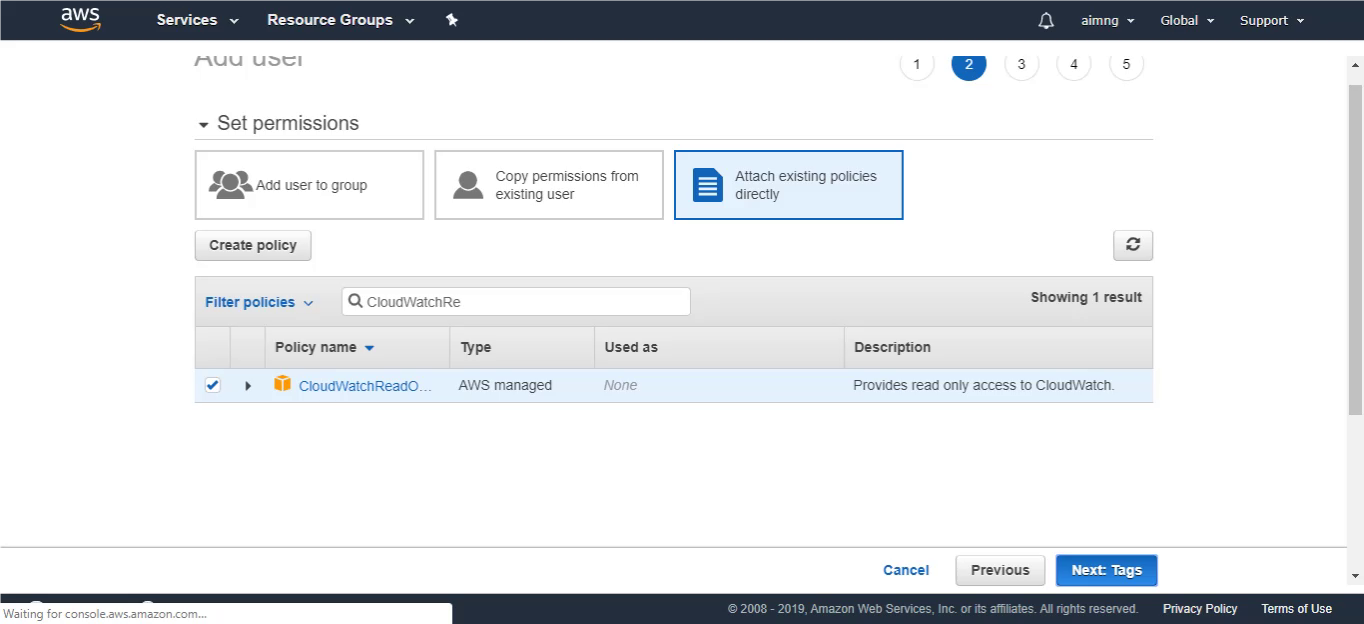Select Copy permissions from existing user
Image resolution: width=1364 pixels, height=624 pixels.
tap(549, 185)
